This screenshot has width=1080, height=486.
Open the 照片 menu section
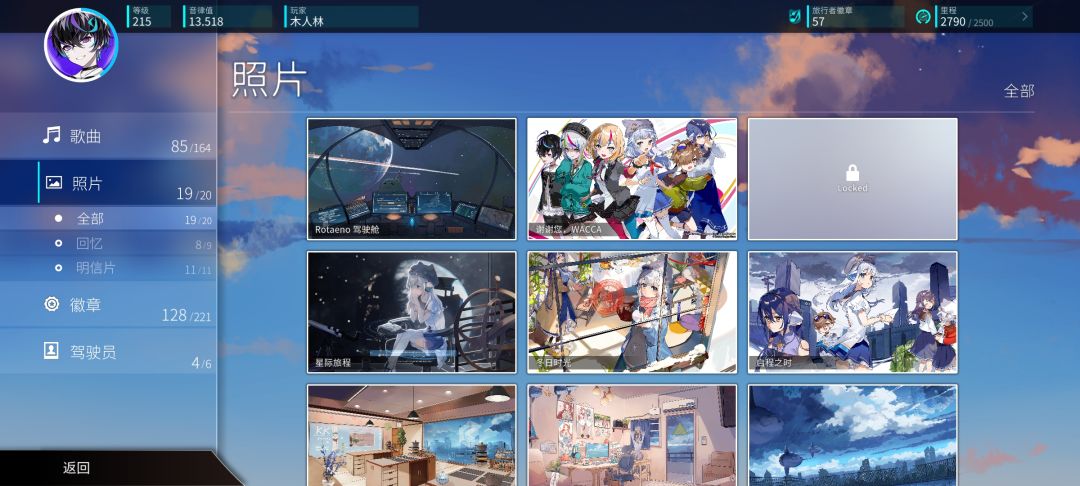click(x=108, y=182)
